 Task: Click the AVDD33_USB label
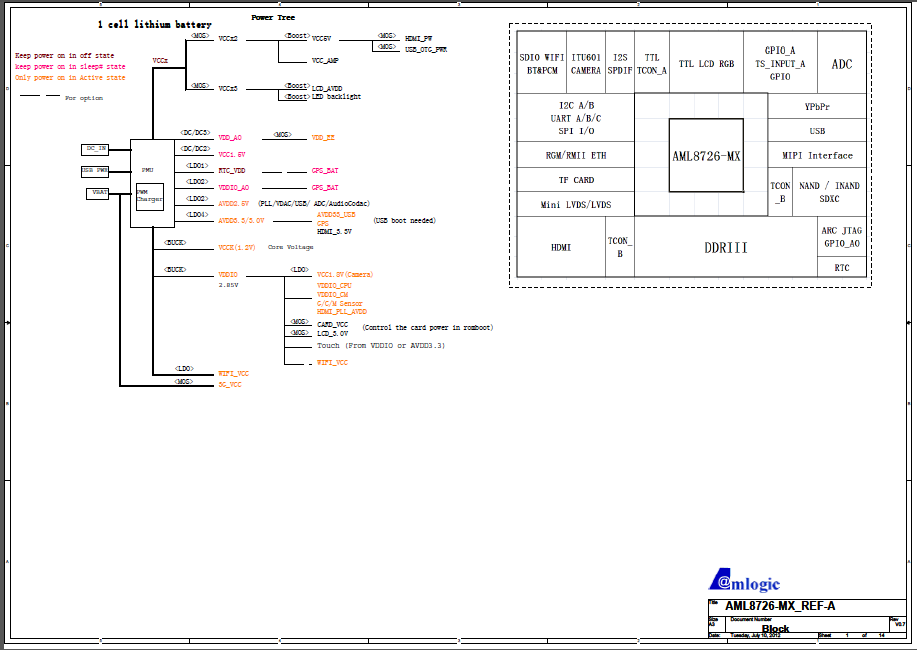coord(336,215)
